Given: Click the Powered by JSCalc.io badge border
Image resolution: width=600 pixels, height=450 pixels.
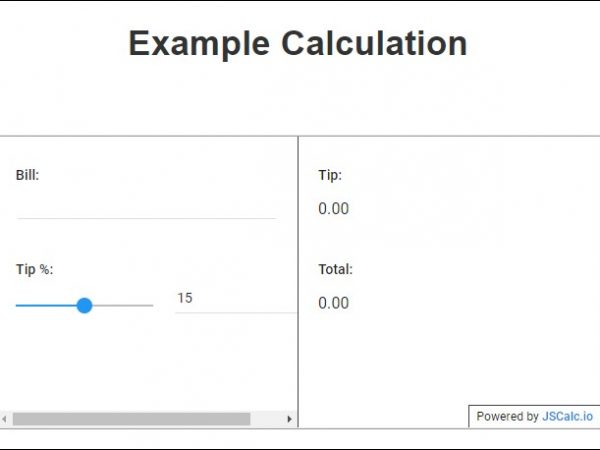Looking at the screenshot, I should [x=469, y=416].
